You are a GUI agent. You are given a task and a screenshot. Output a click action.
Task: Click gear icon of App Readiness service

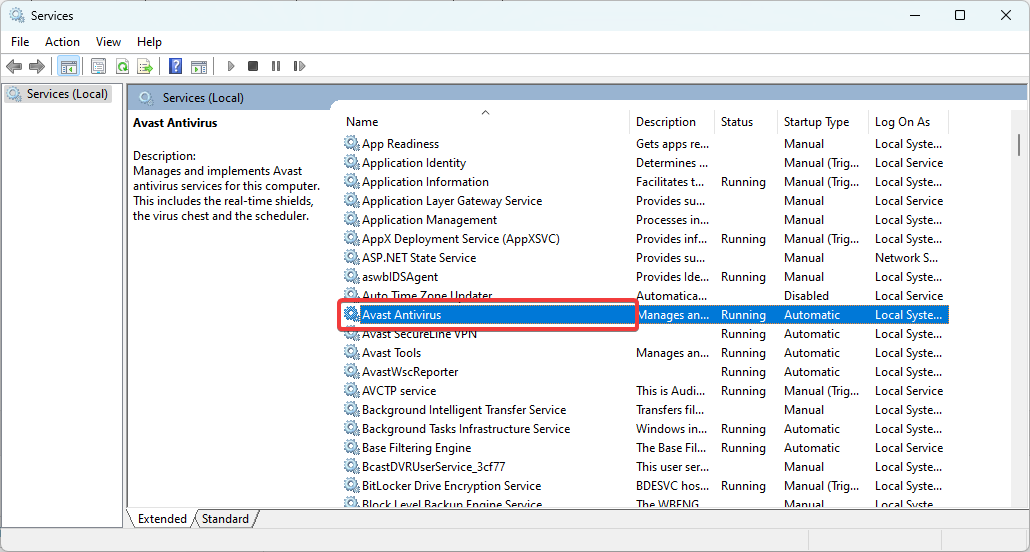pos(352,143)
